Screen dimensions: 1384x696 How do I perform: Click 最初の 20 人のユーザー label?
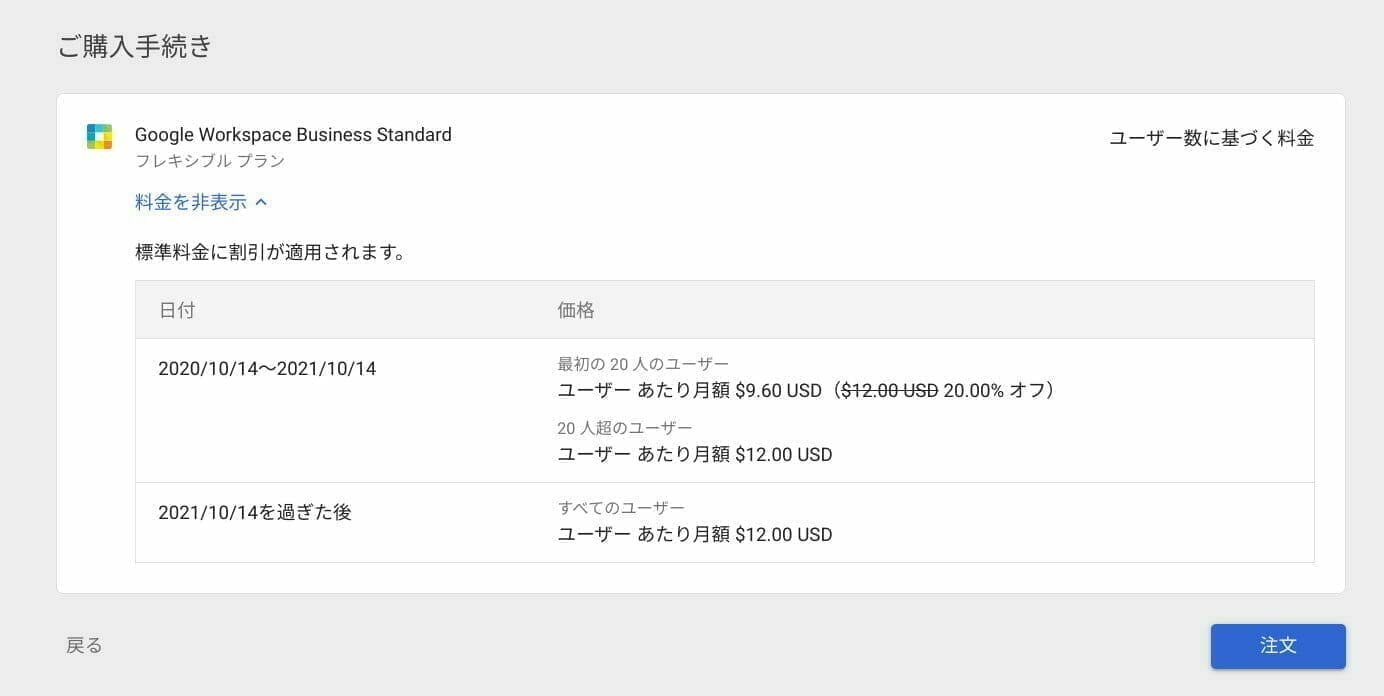tap(643, 364)
